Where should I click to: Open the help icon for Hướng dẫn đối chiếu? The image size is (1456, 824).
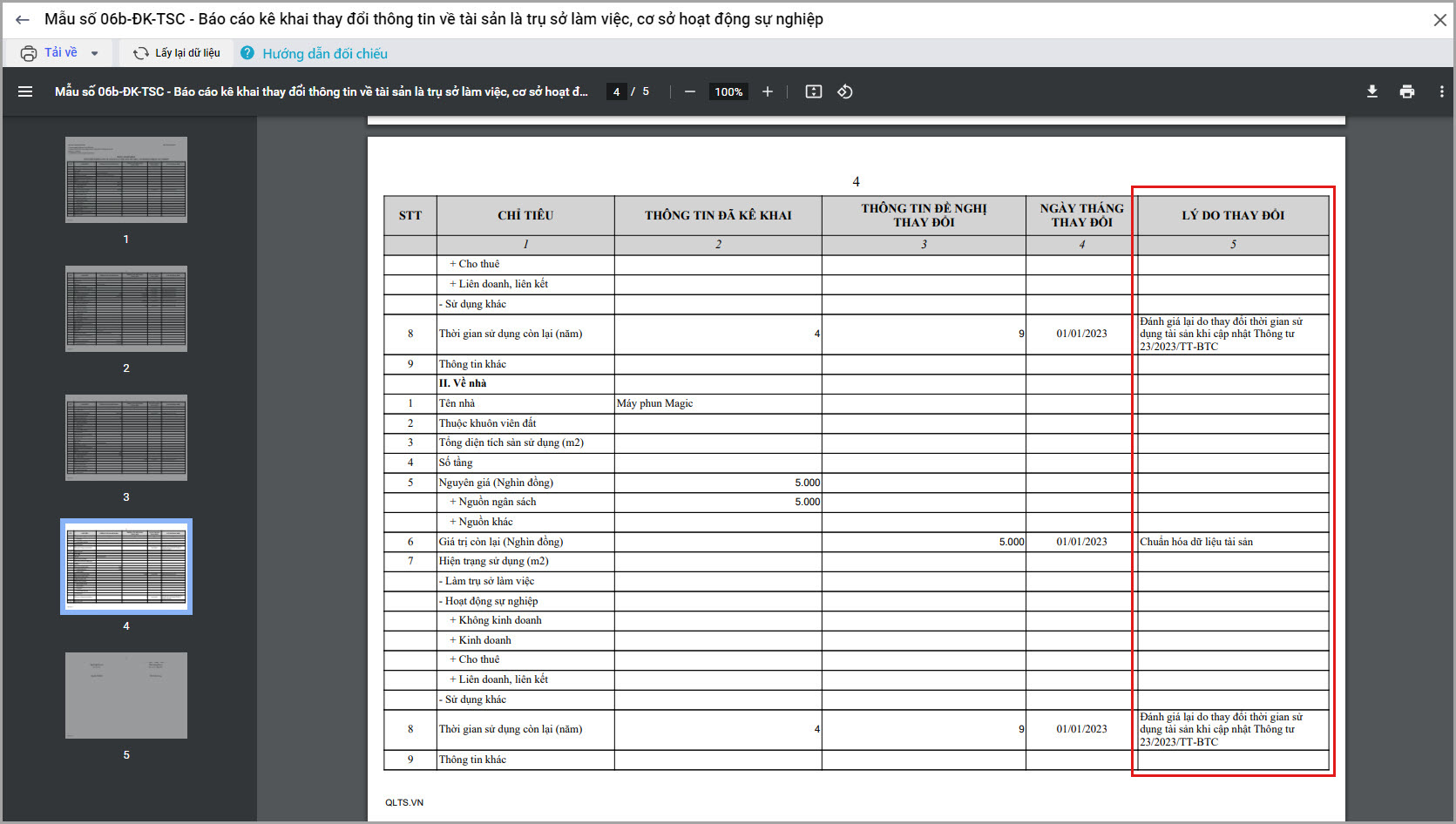pyautogui.click(x=247, y=53)
